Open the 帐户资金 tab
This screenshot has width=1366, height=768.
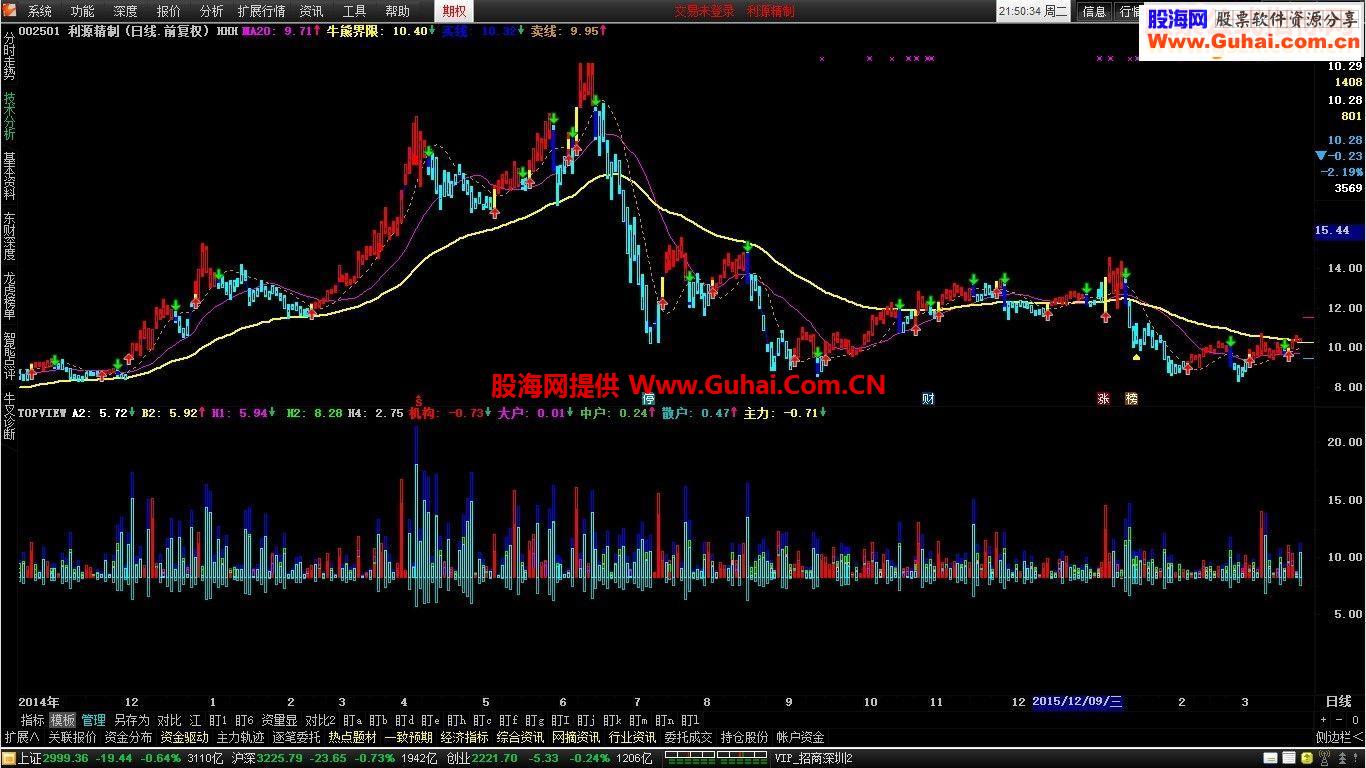pos(800,738)
